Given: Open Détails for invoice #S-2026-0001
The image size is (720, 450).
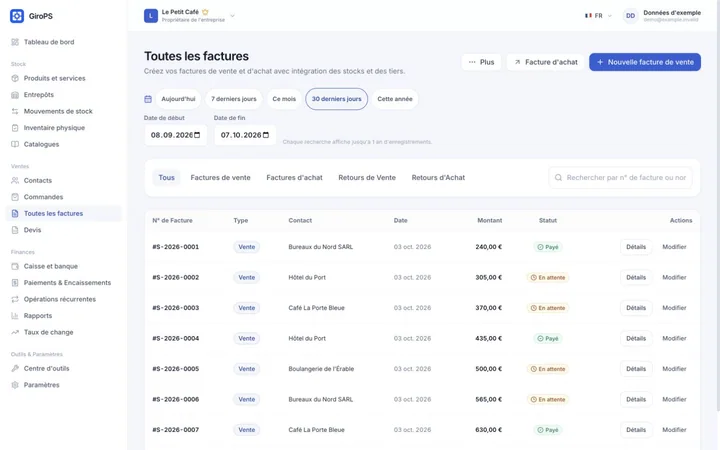Looking at the screenshot, I should click(x=636, y=247).
